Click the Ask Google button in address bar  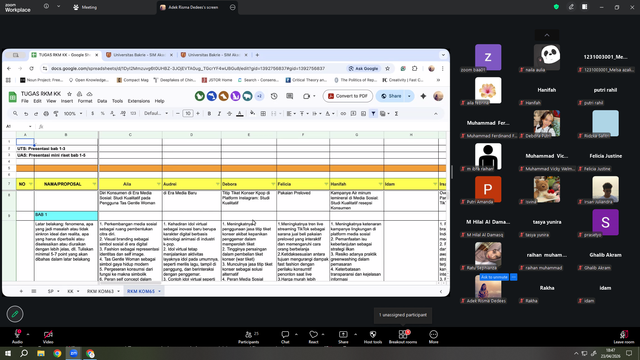pos(364,69)
